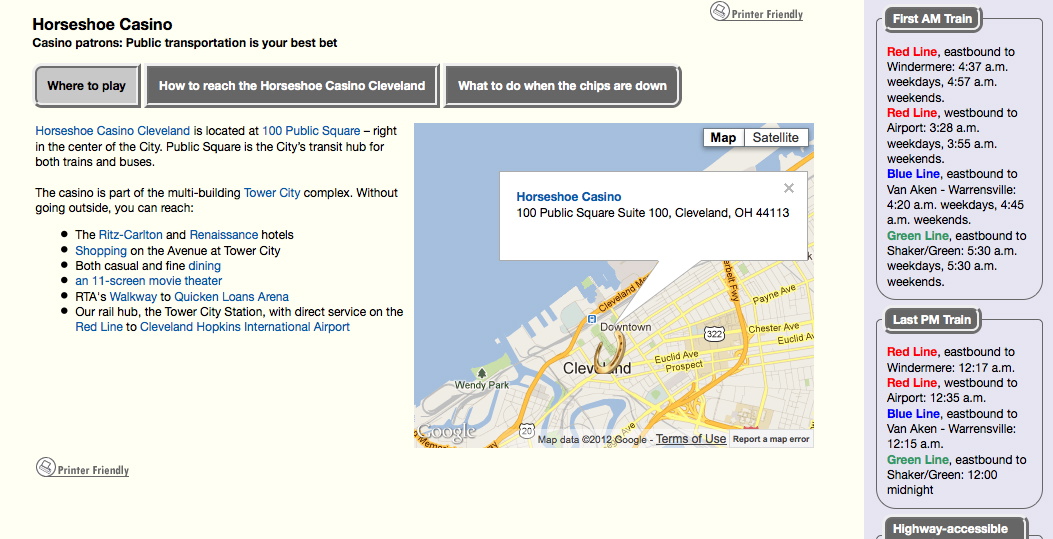Switch the map to Satellite view
The width and height of the screenshot is (1053, 539).
[776, 138]
